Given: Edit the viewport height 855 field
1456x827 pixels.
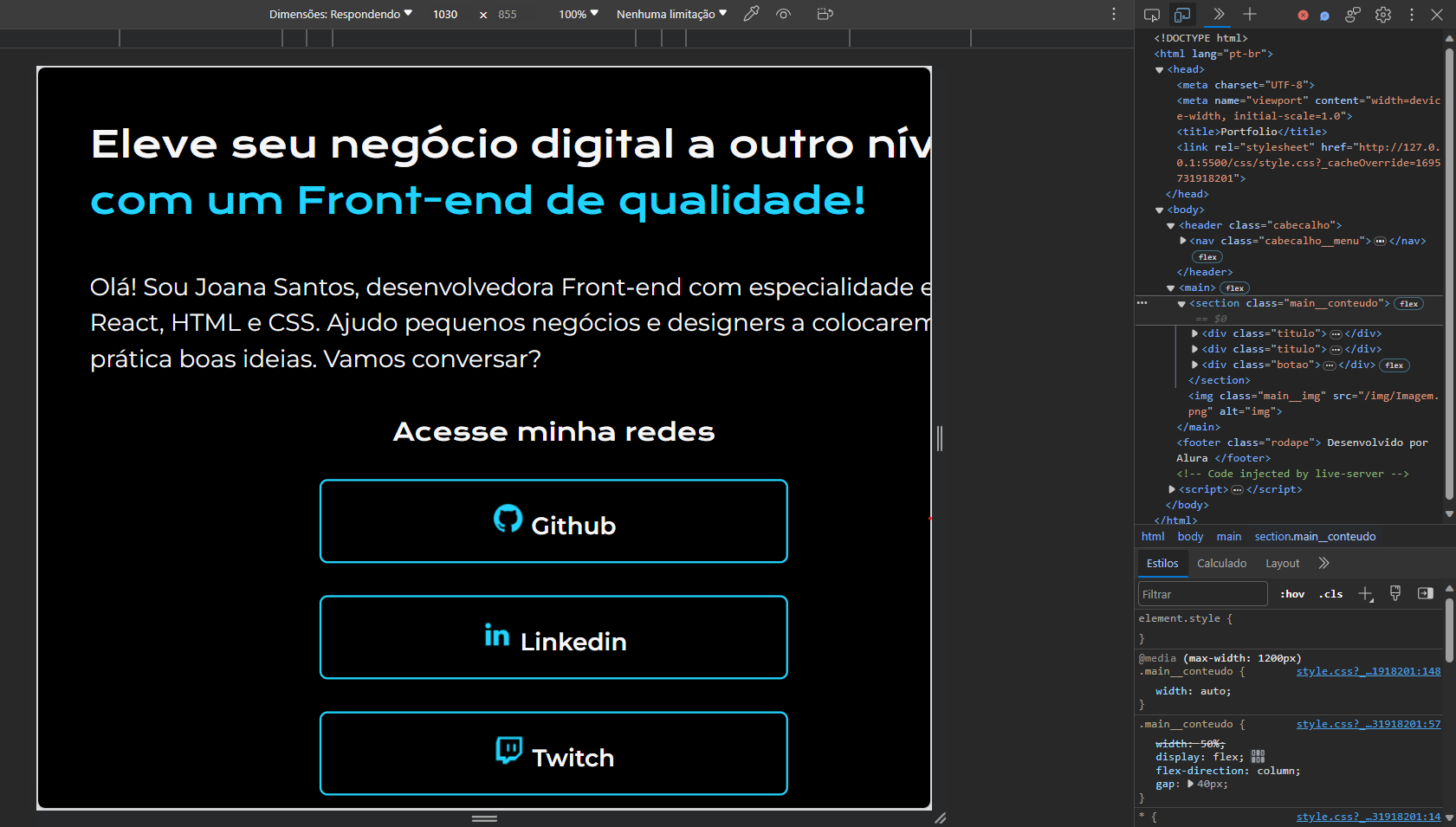Looking at the screenshot, I should (x=508, y=14).
